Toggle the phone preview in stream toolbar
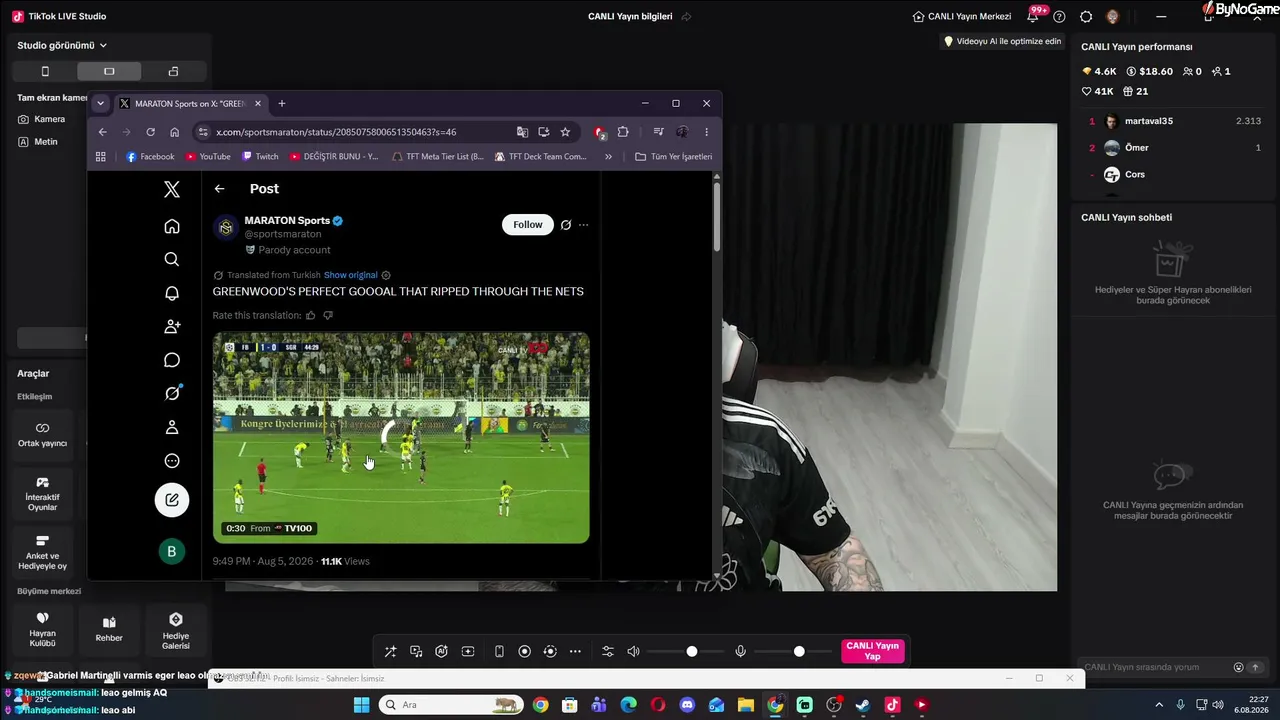This screenshot has height=720, width=1280. click(x=499, y=651)
